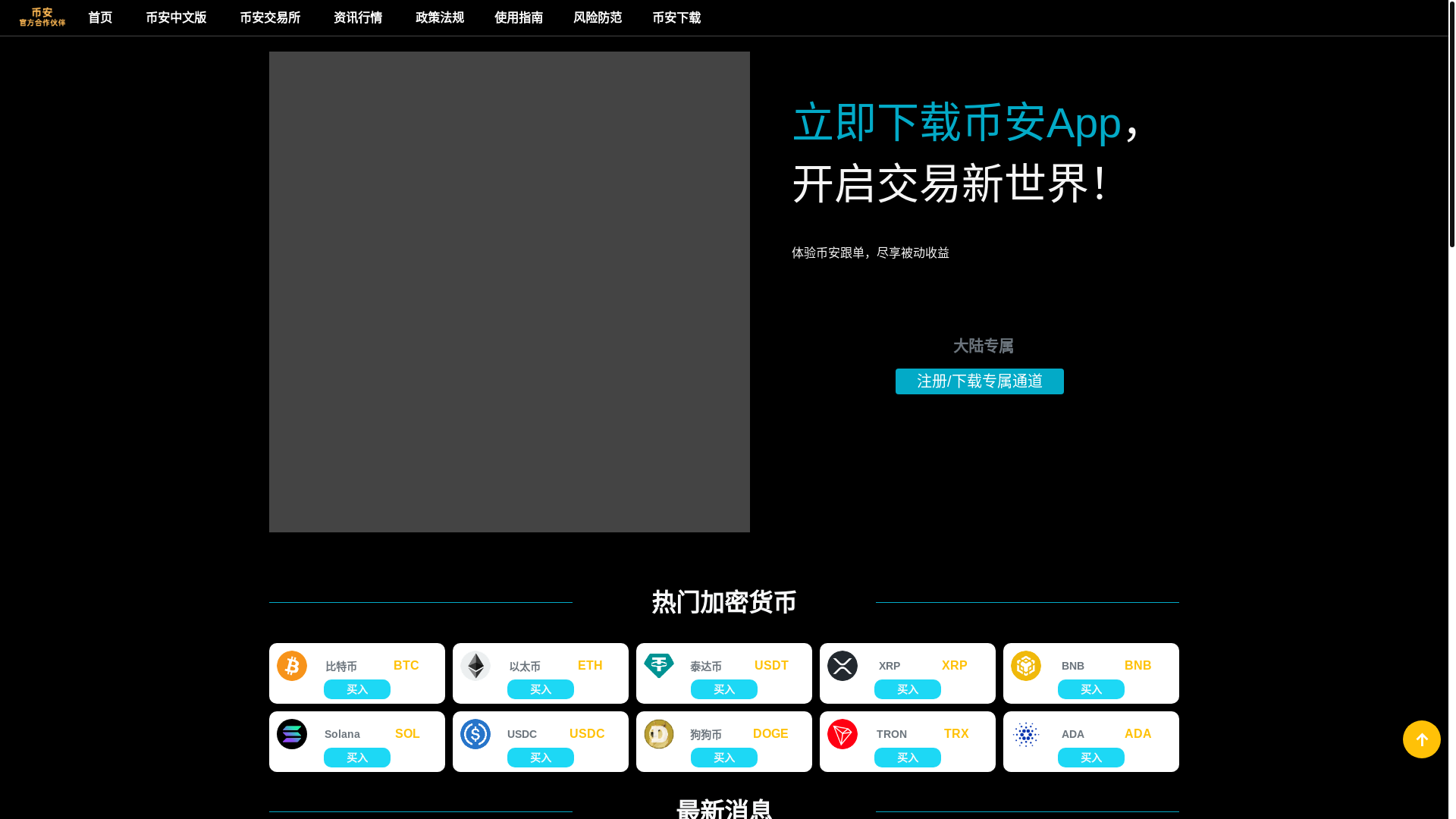Click the 泰达币 name label
This screenshot has height=819, width=1456.
(x=706, y=667)
